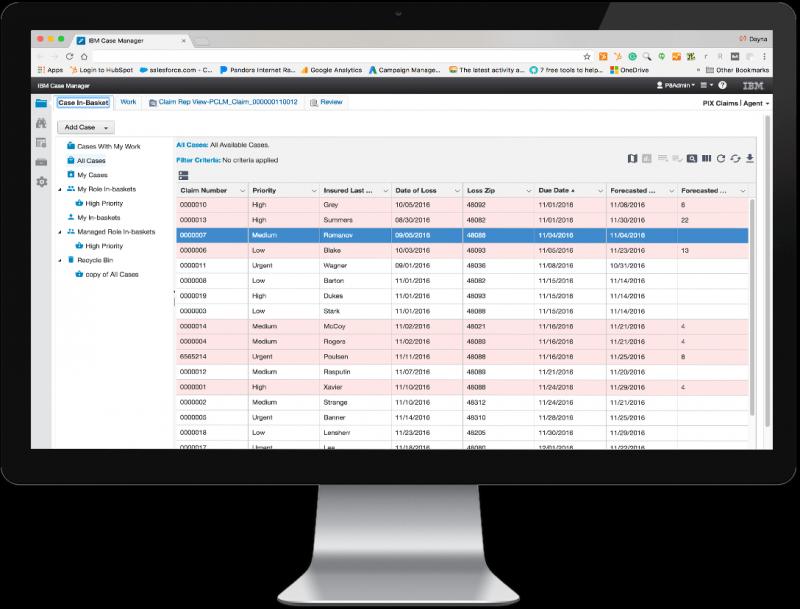Open Date of Loss column dropdown arrow

[x=457, y=191]
